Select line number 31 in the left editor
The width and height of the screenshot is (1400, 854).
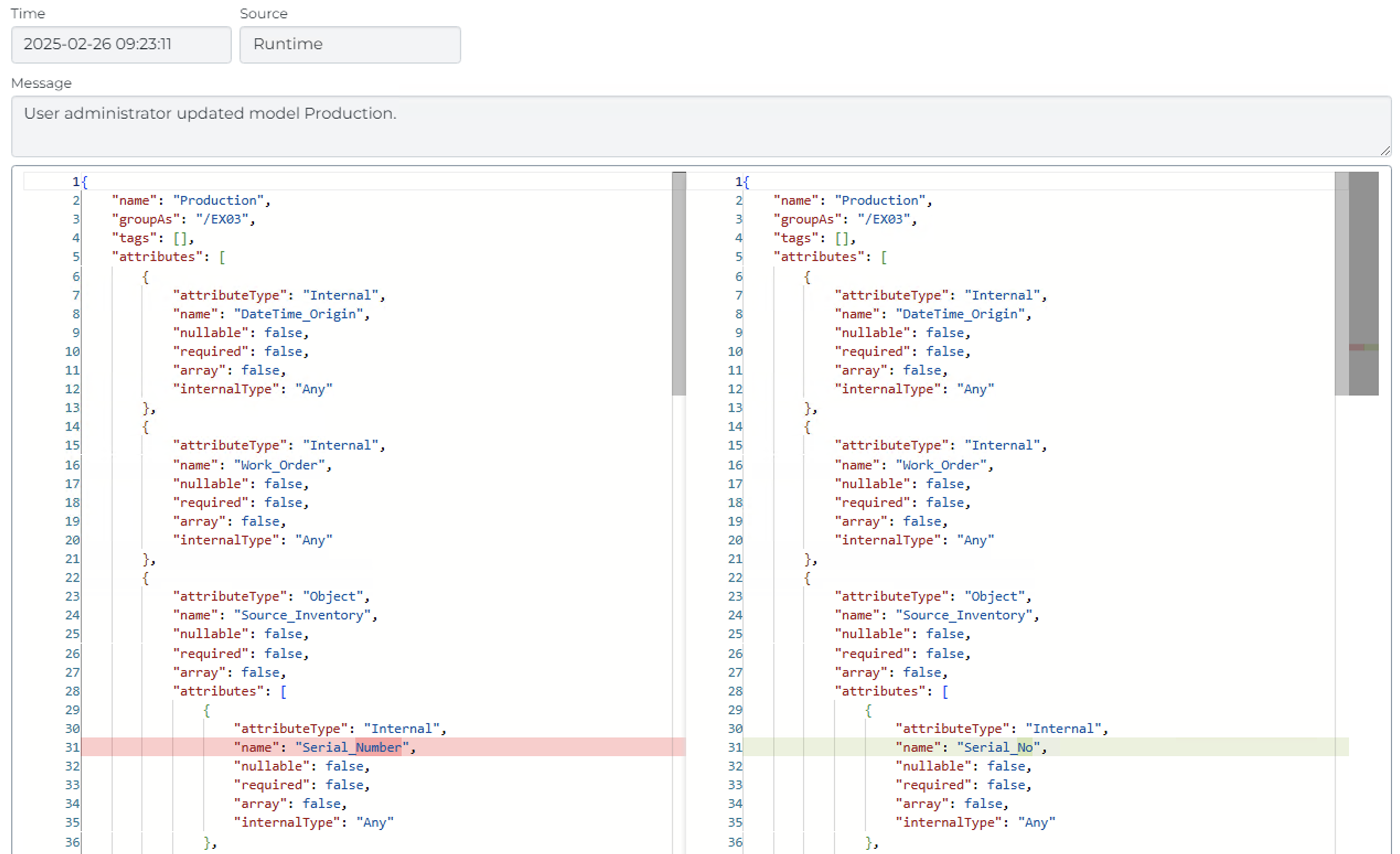click(72, 747)
